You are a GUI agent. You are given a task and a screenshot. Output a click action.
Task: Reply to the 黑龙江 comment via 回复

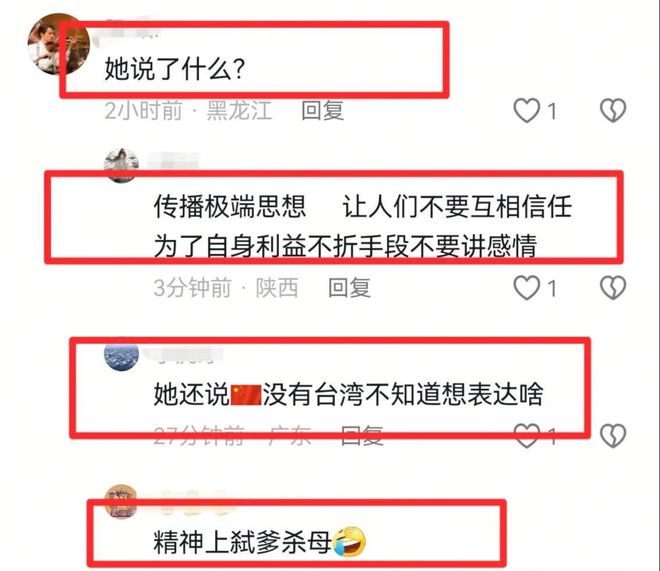[323, 110]
